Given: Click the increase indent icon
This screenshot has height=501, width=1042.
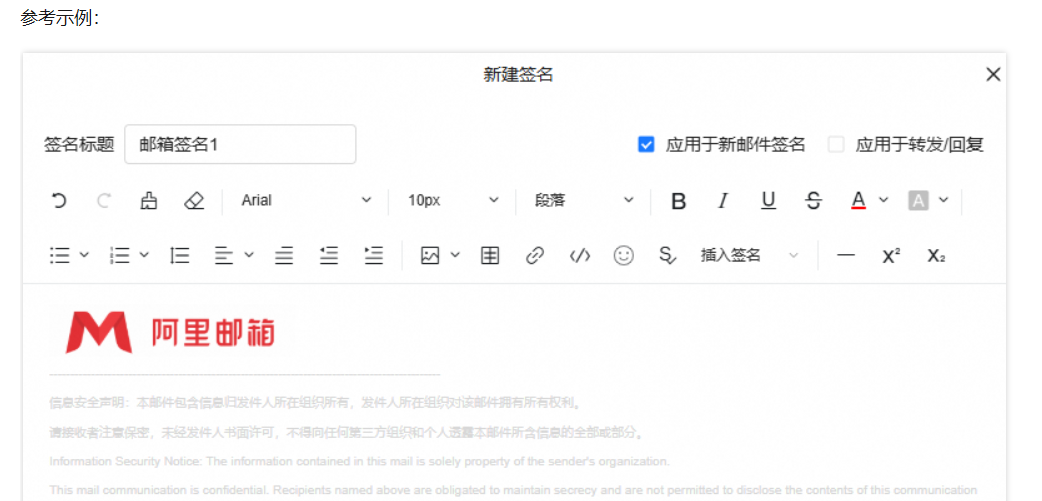Looking at the screenshot, I should pos(374,256).
